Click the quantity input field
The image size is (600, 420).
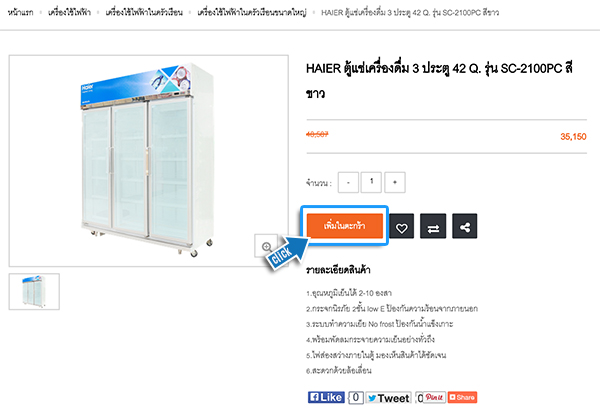(371, 182)
